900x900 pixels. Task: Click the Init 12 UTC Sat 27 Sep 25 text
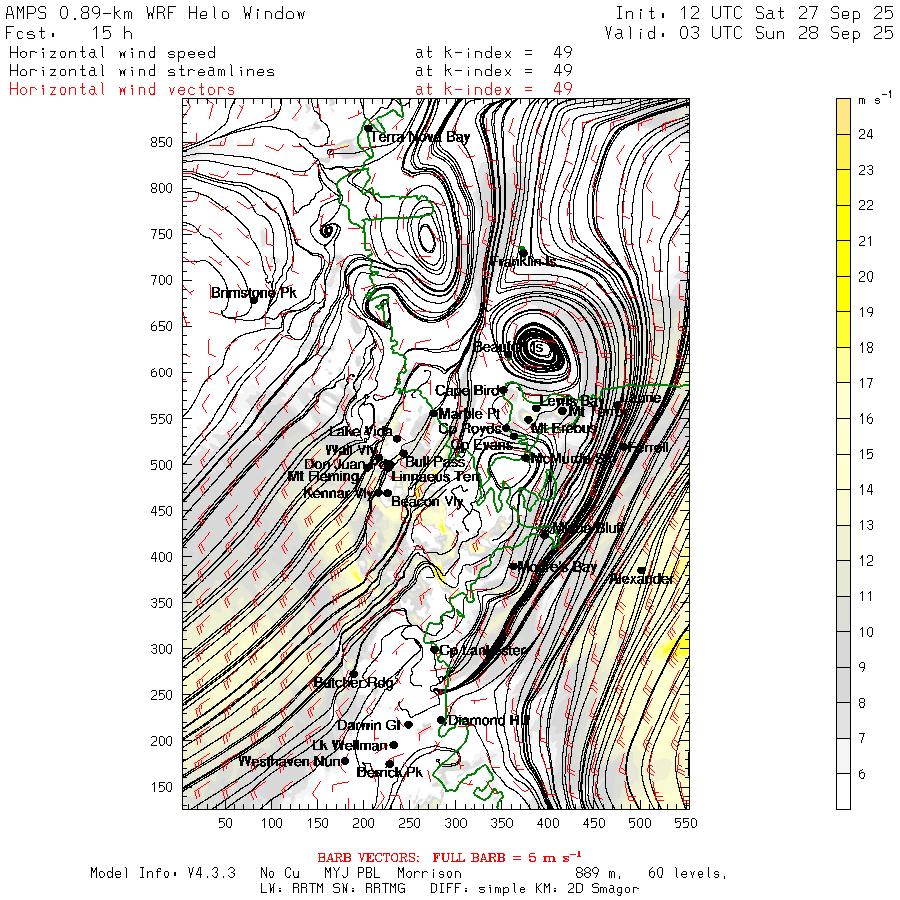pyautogui.click(x=755, y=14)
